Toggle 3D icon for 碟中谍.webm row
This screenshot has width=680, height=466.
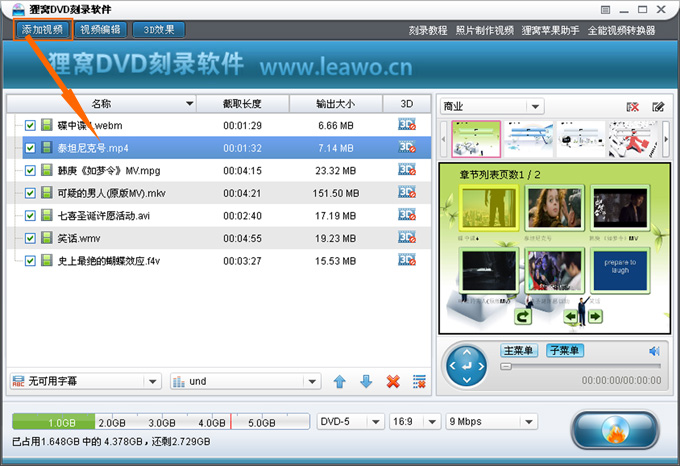(x=407, y=125)
